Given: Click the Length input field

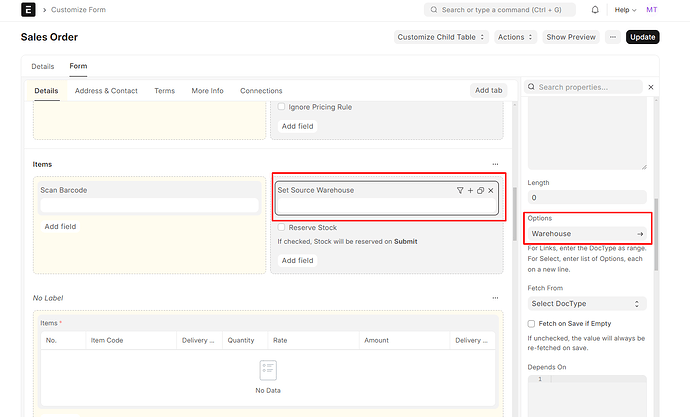Looking at the screenshot, I should click(587, 198).
